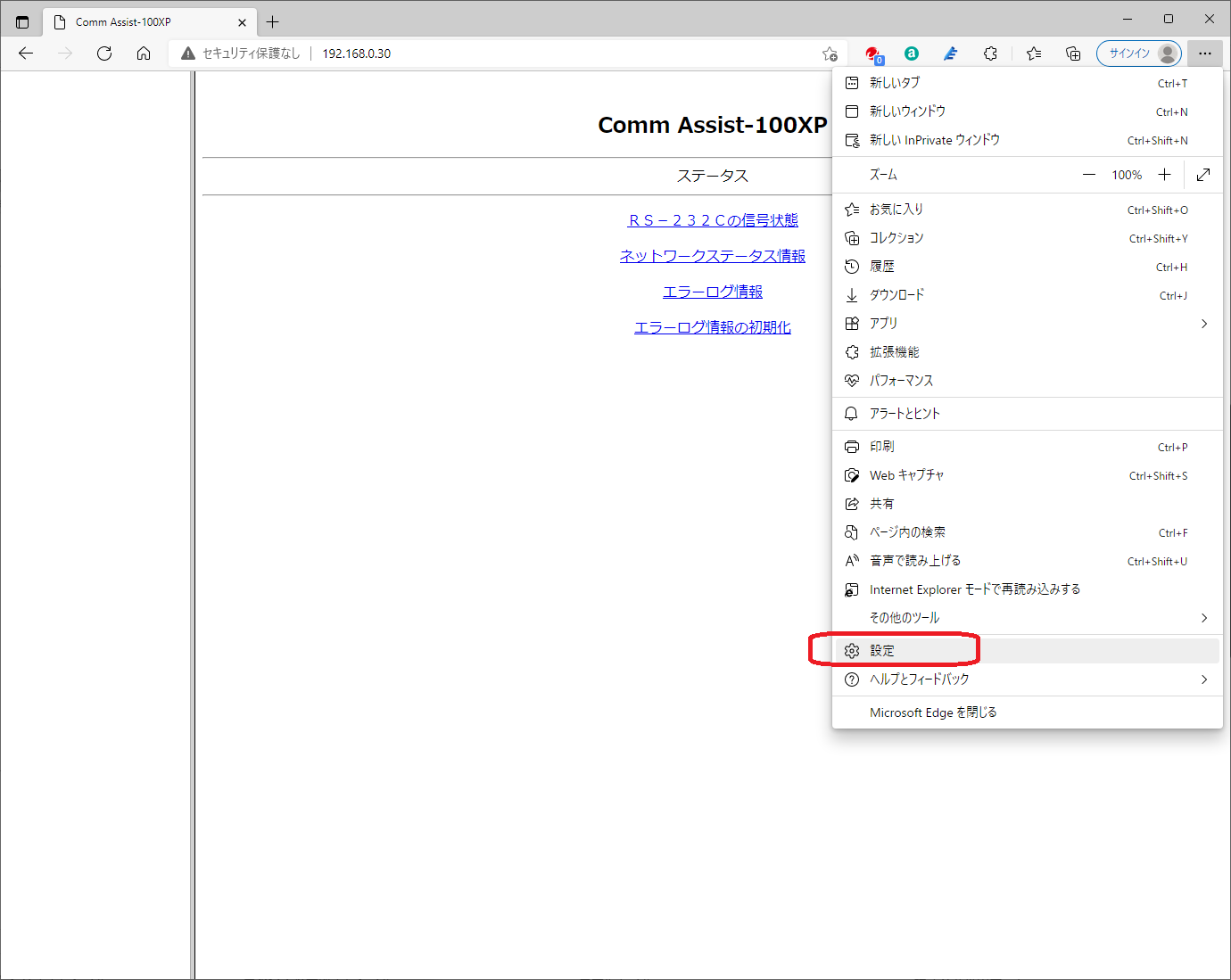
Task: Select 共有 from the menu
Action: (x=1027, y=504)
